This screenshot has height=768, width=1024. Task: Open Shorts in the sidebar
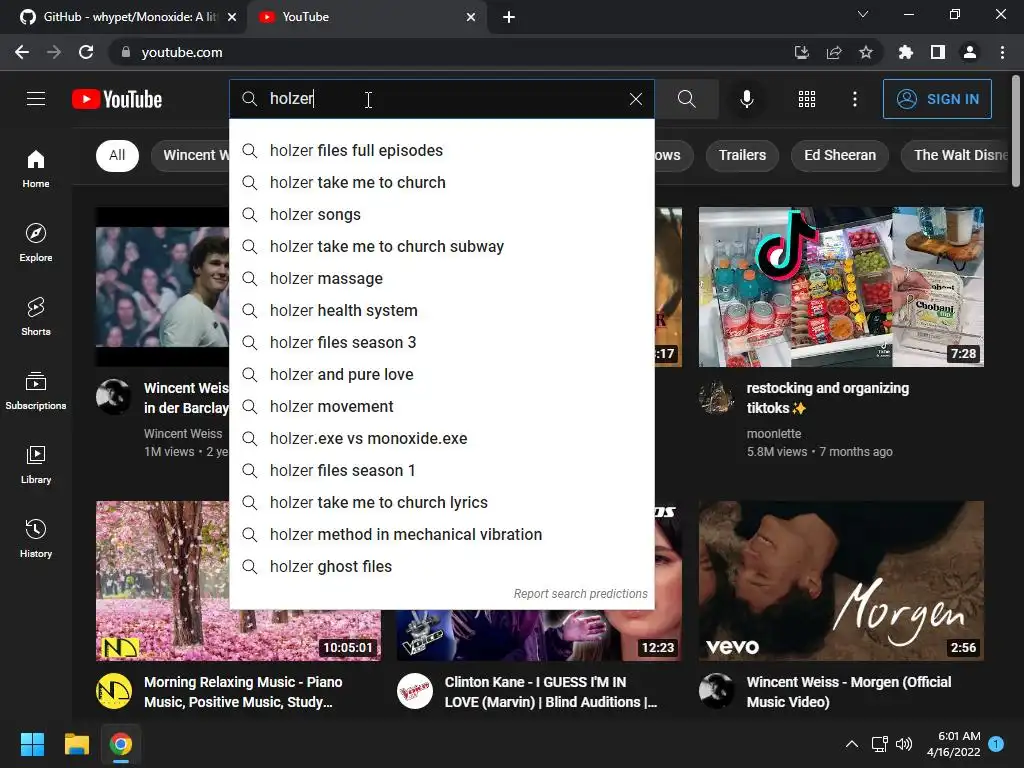point(36,317)
